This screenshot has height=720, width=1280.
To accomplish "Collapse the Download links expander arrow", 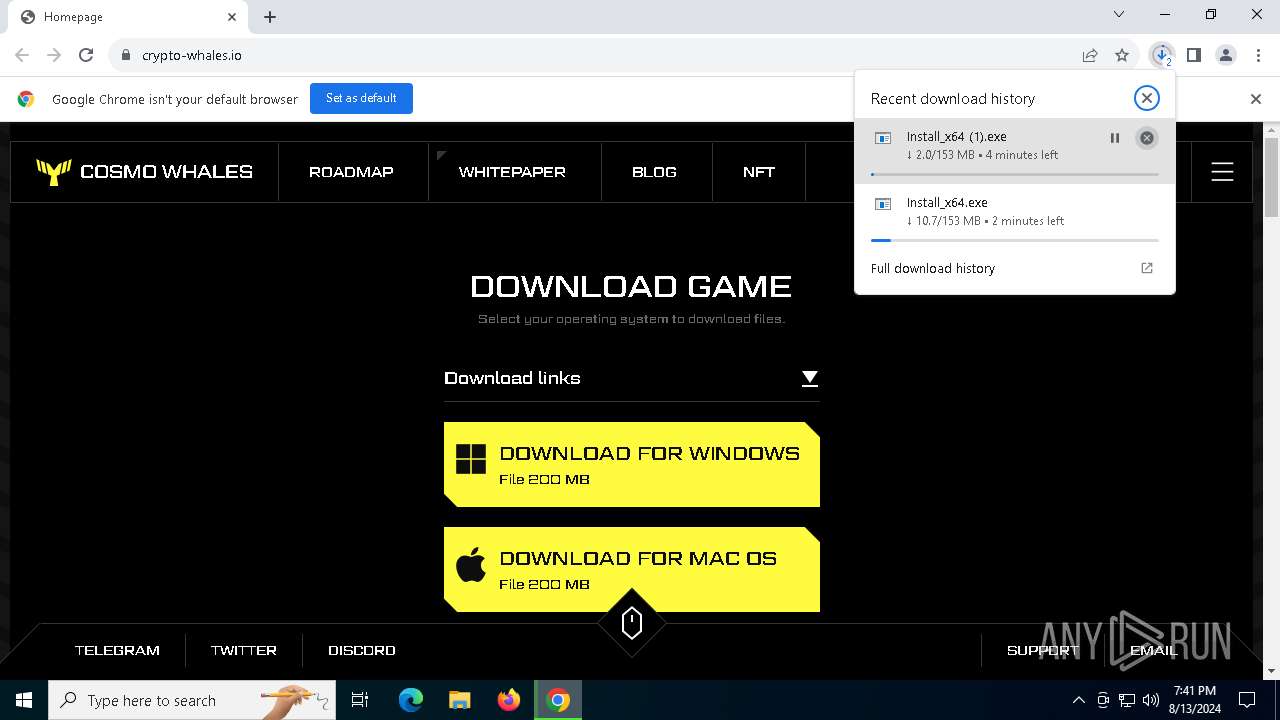I will point(810,378).
